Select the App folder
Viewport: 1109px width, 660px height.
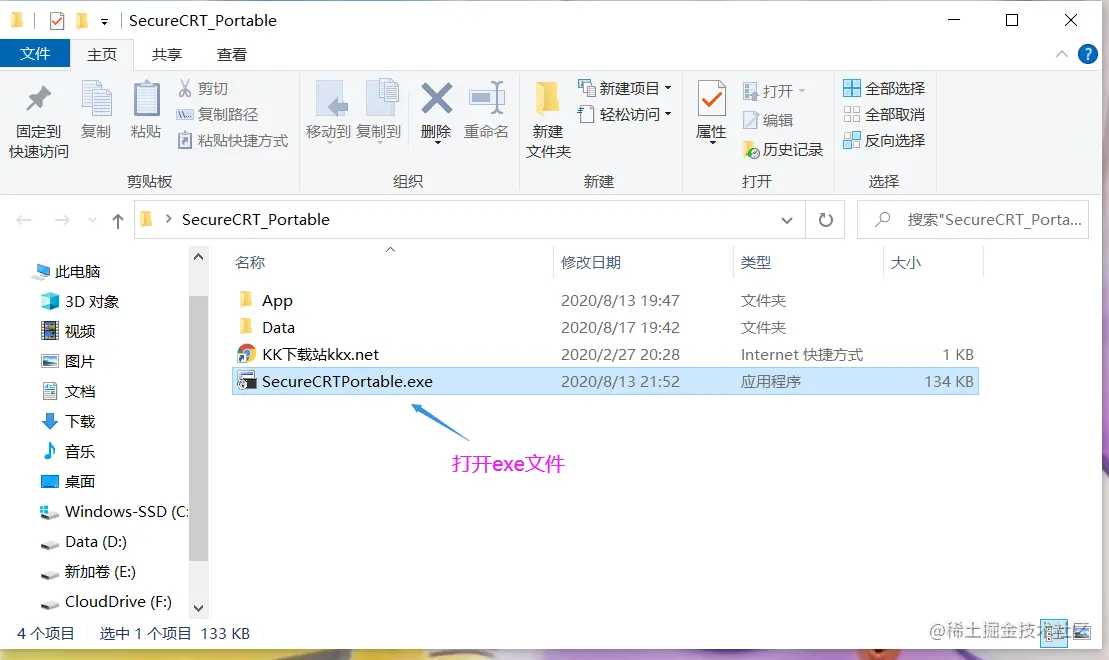click(605, 301)
